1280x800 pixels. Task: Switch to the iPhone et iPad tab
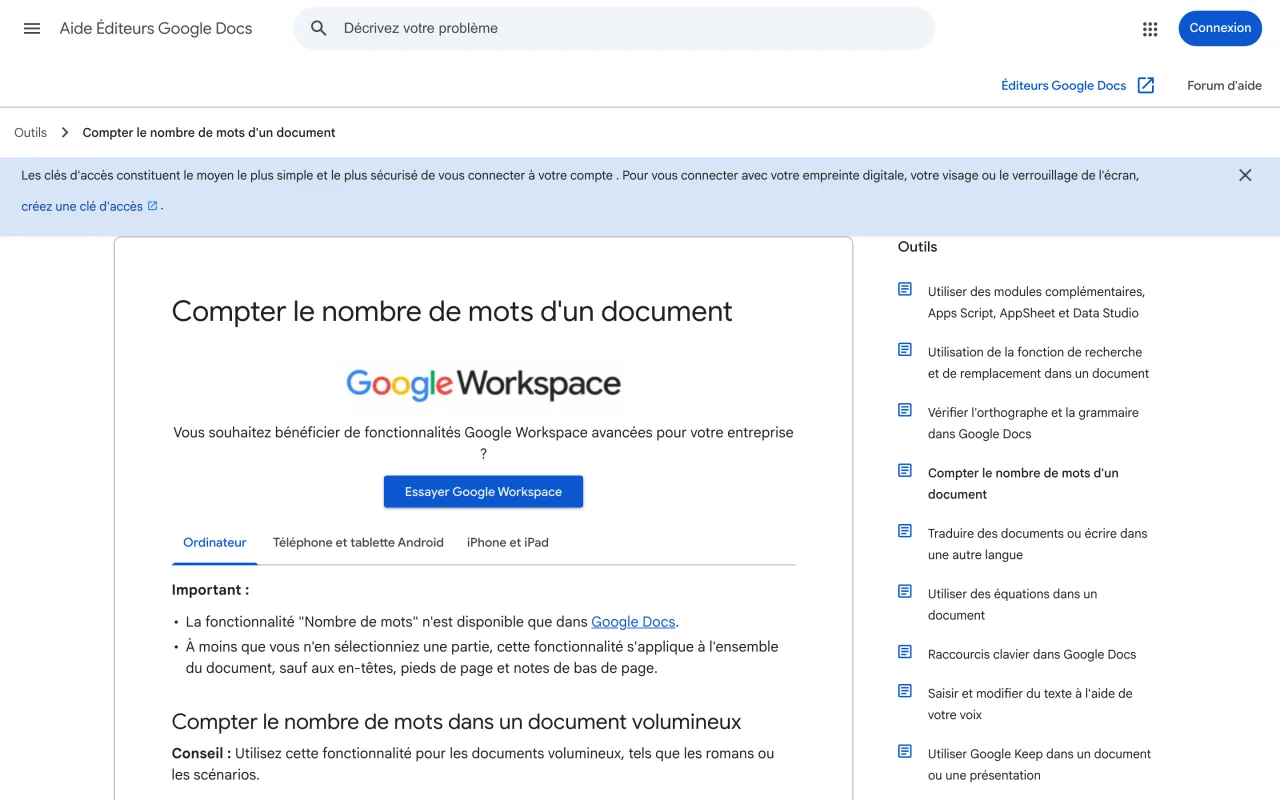click(508, 543)
